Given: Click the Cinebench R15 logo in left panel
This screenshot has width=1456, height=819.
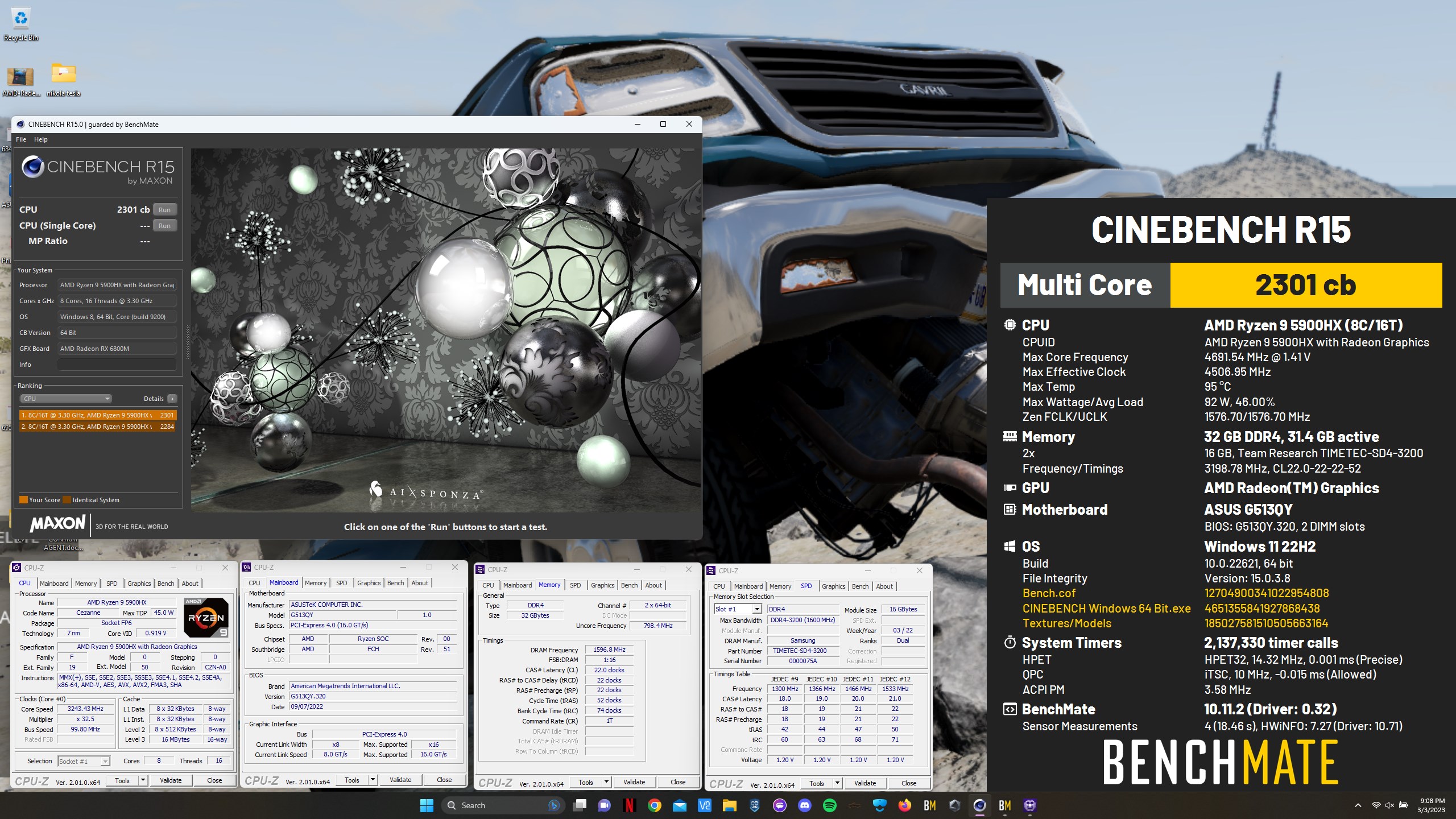Looking at the screenshot, I should click(98, 171).
